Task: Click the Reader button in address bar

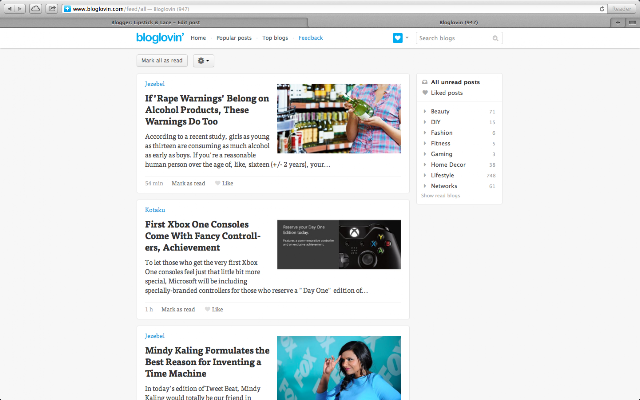Action: 622,9
